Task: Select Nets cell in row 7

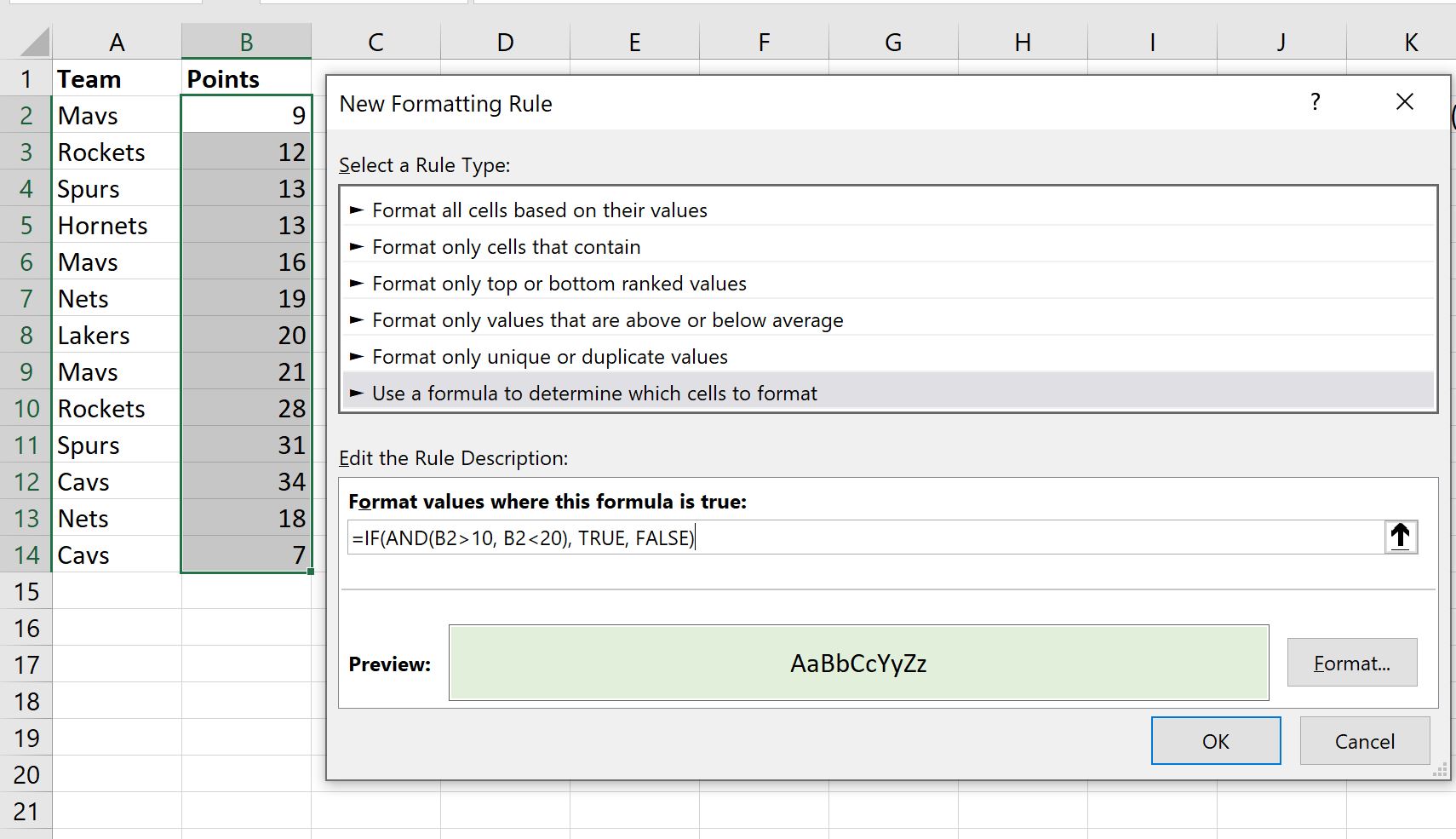Action: pyautogui.click(x=117, y=298)
